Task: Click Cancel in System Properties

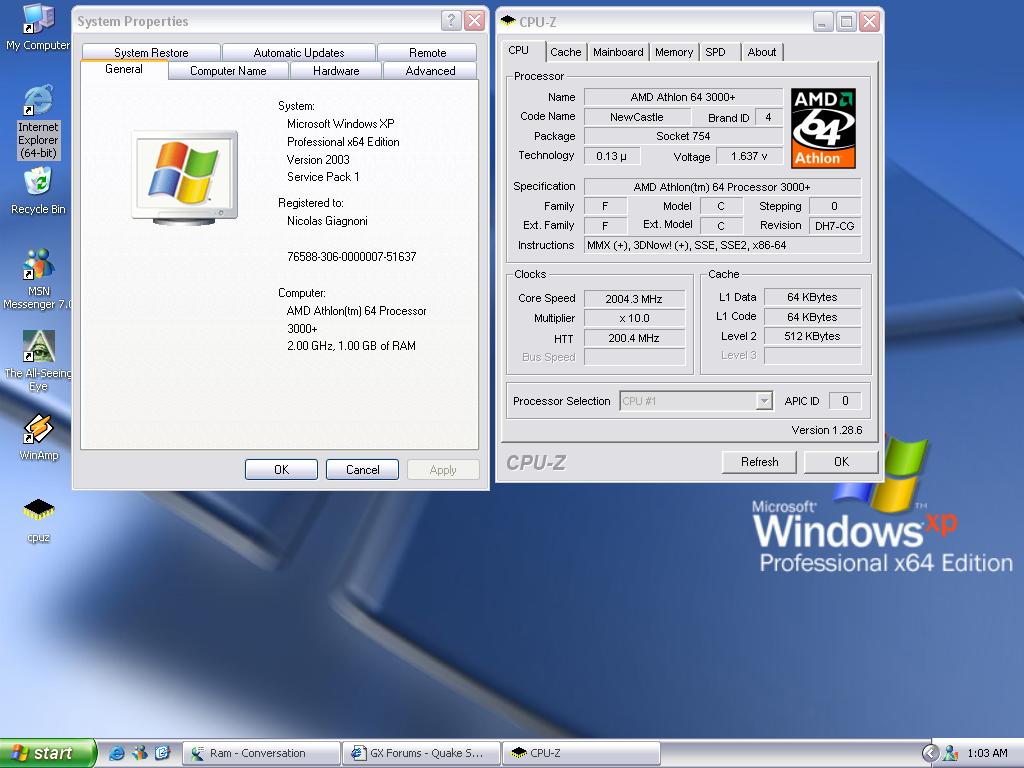Action: pos(362,470)
